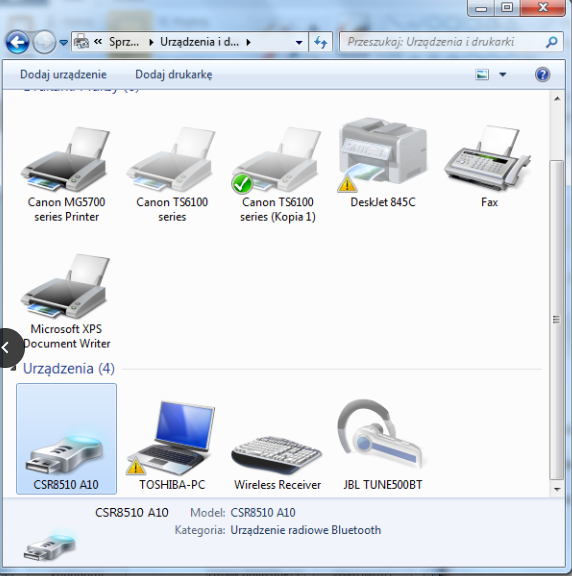
Task: Click the device icon in details pane
Action: pyautogui.click(x=50, y=546)
